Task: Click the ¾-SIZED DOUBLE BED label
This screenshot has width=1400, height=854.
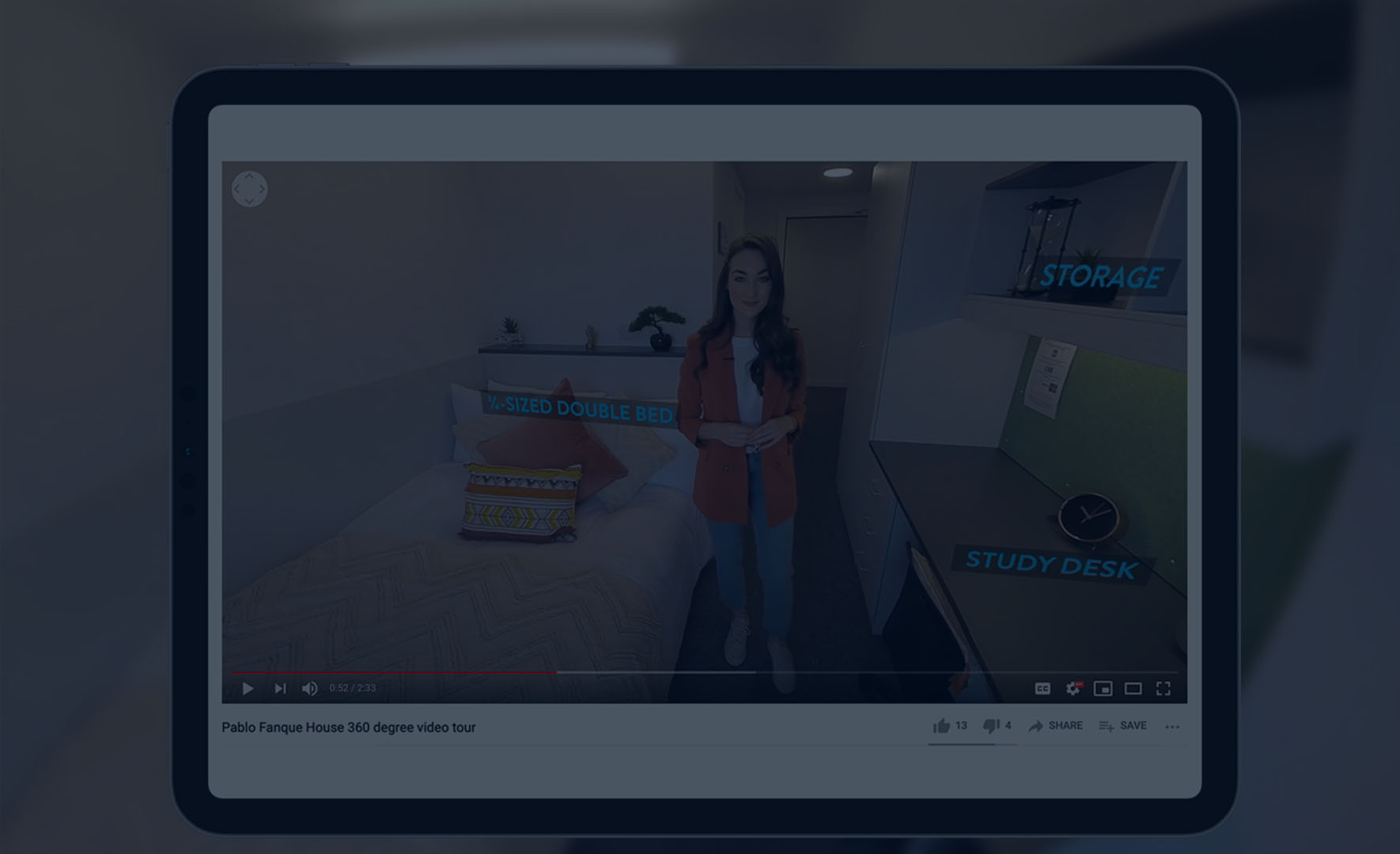Action: (x=580, y=410)
